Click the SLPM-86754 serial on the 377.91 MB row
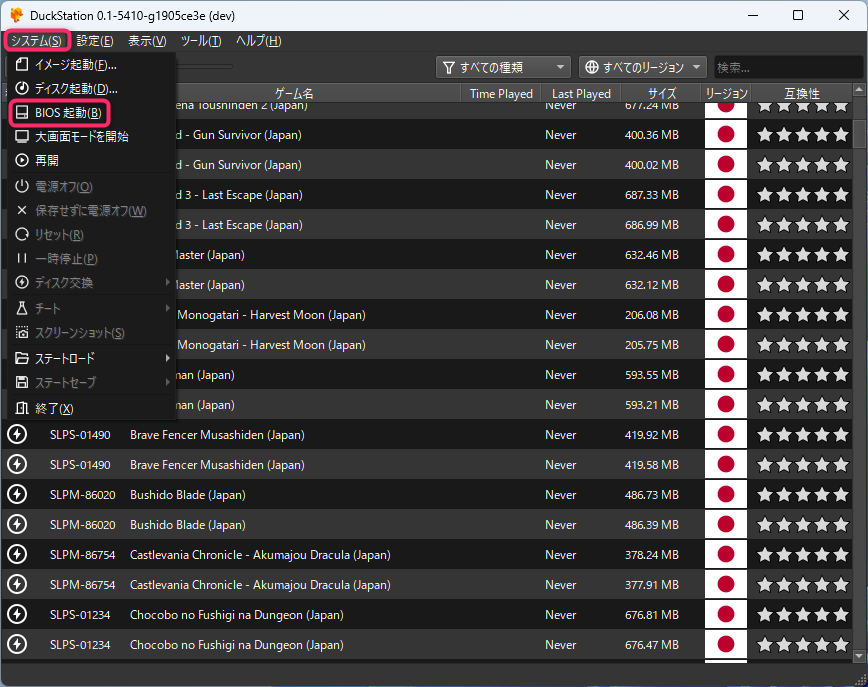The height and width of the screenshot is (687, 868). (82, 584)
